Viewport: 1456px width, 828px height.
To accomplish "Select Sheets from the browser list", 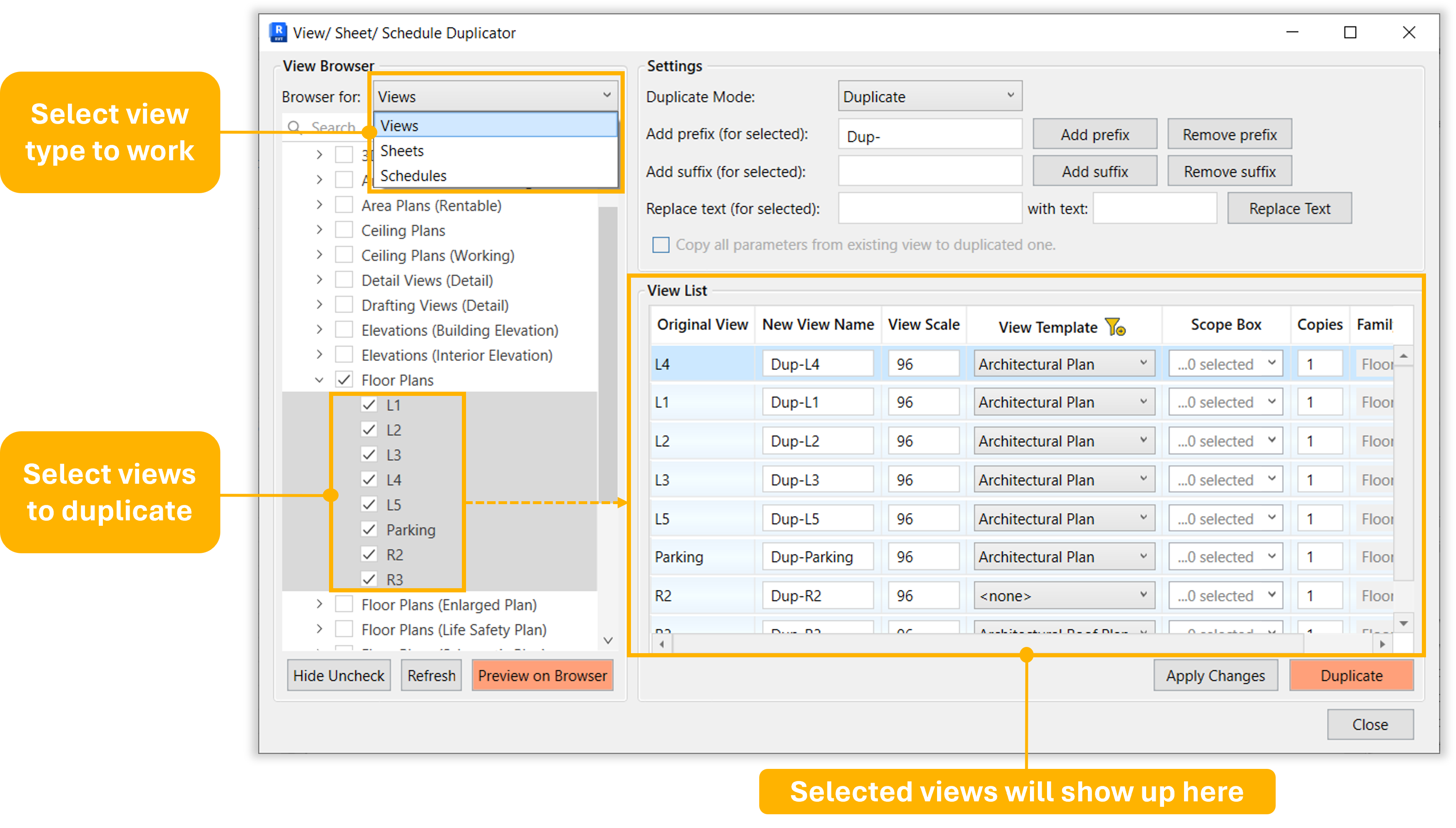I will [x=402, y=151].
